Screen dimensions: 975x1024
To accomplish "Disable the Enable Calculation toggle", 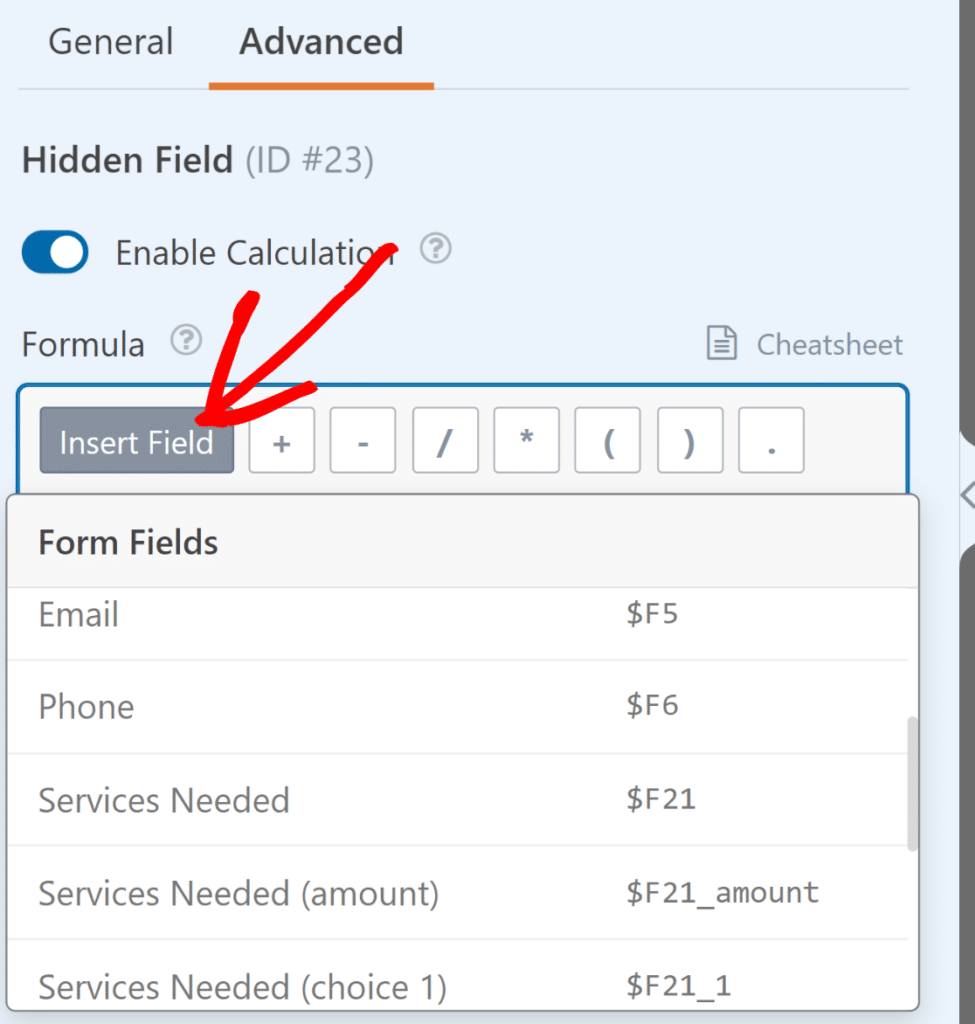I will click(x=54, y=252).
